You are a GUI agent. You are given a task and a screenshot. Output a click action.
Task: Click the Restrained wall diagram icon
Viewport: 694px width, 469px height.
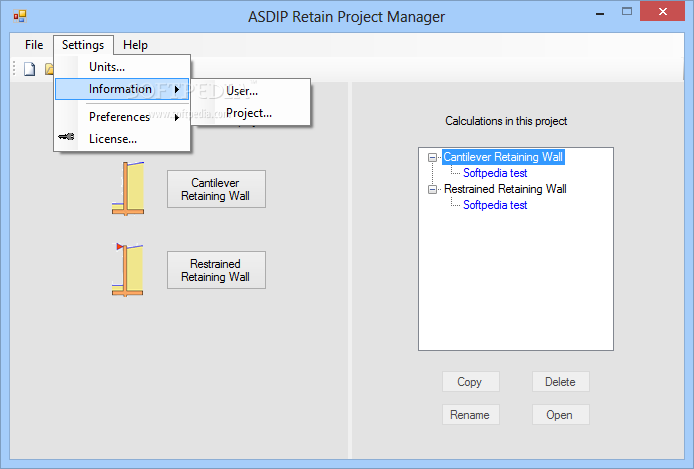point(127,269)
